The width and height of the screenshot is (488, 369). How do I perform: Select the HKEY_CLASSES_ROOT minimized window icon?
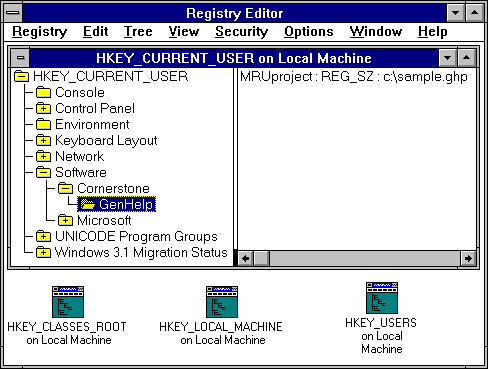68,302
